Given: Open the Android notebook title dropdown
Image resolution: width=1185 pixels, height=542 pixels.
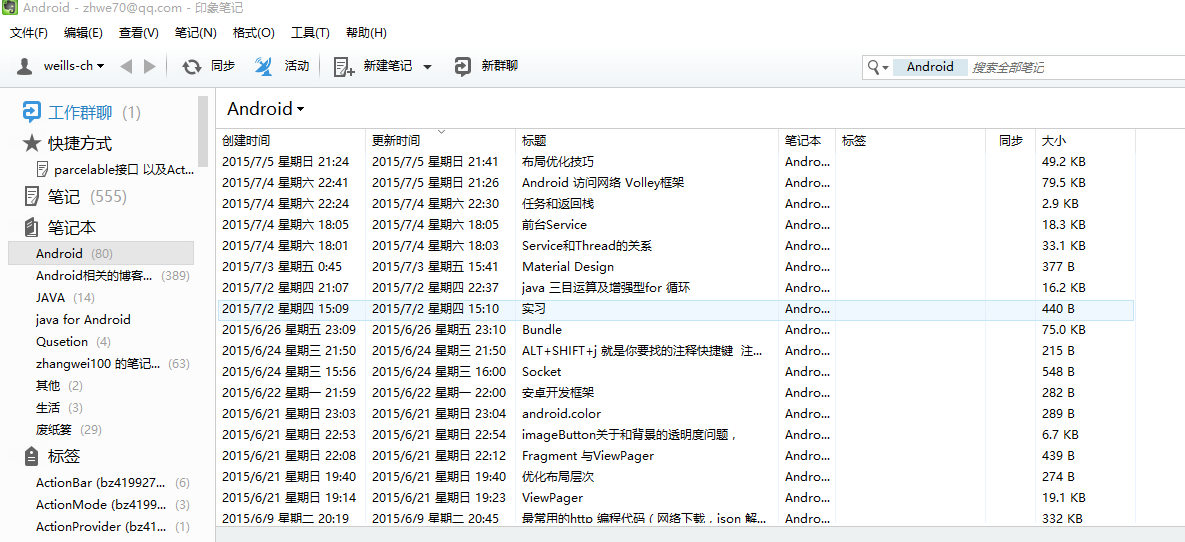Looking at the screenshot, I should tap(266, 109).
